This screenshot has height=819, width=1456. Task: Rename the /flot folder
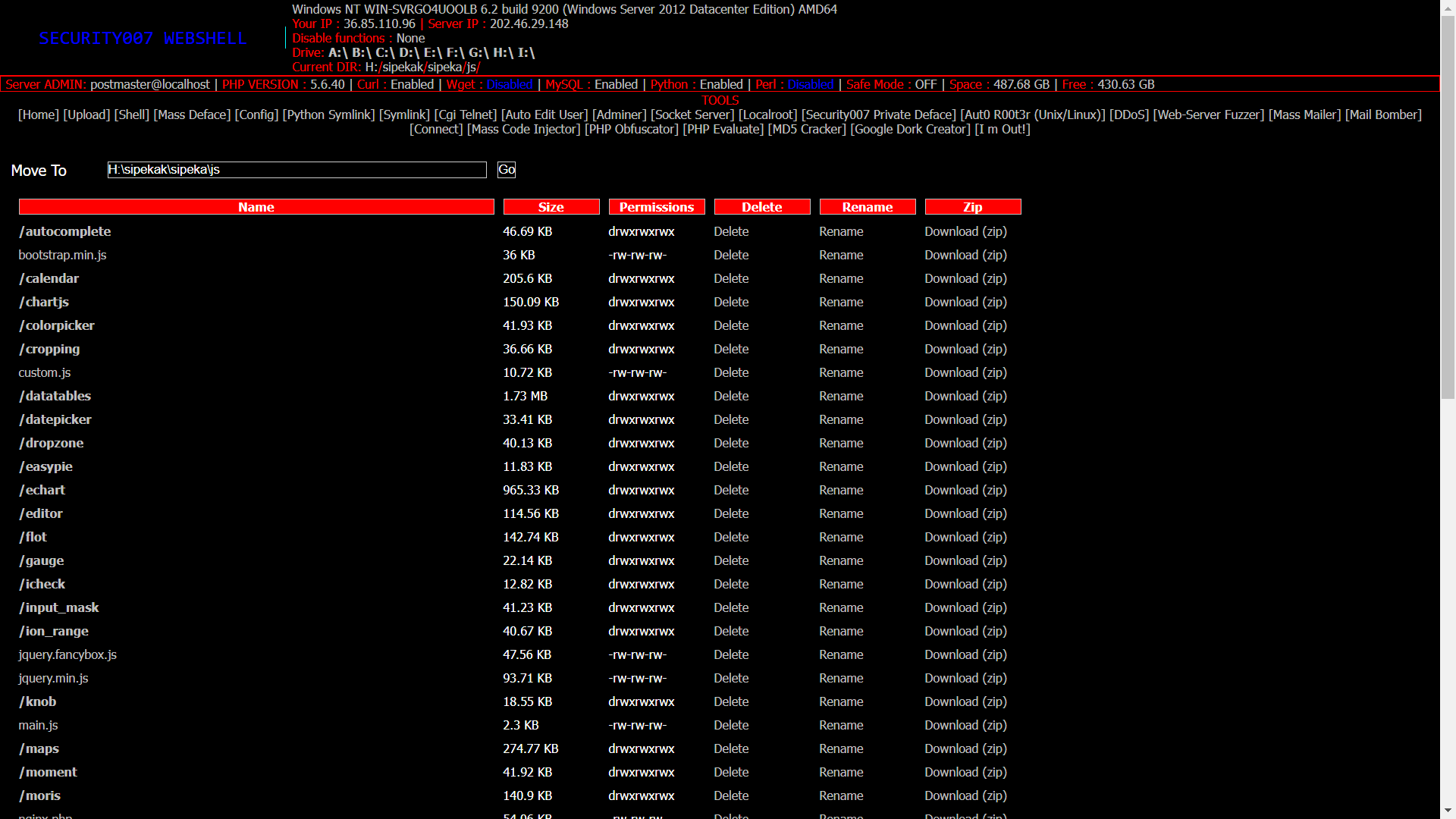pos(841,537)
